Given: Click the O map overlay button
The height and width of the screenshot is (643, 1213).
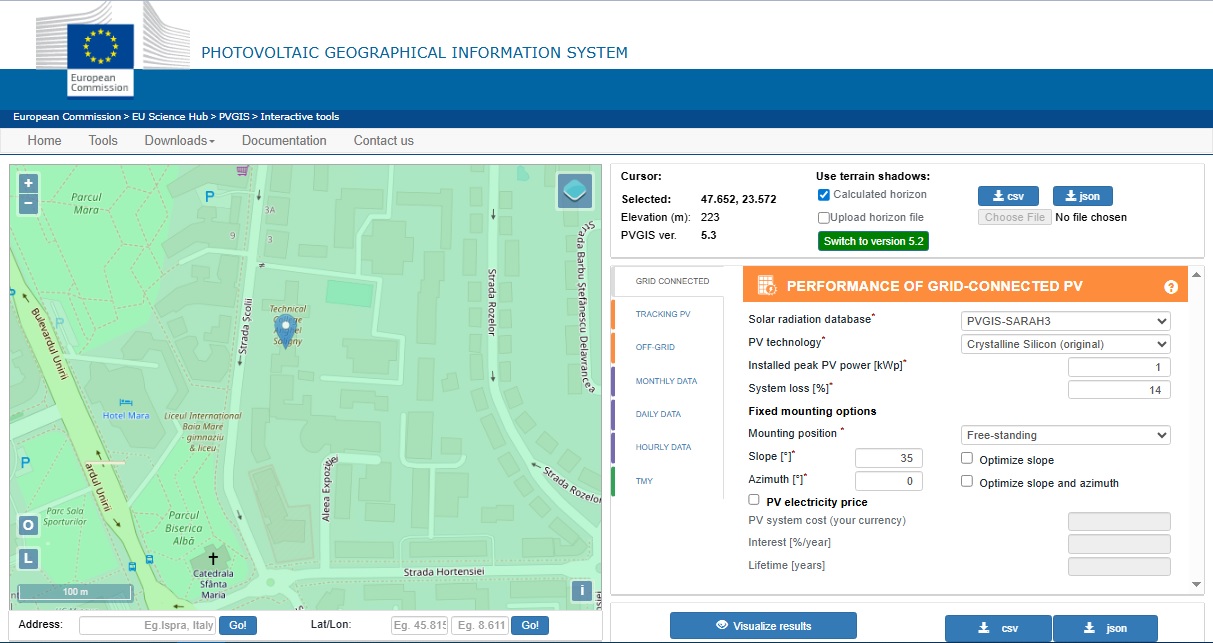Looking at the screenshot, I should (x=28, y=526).
